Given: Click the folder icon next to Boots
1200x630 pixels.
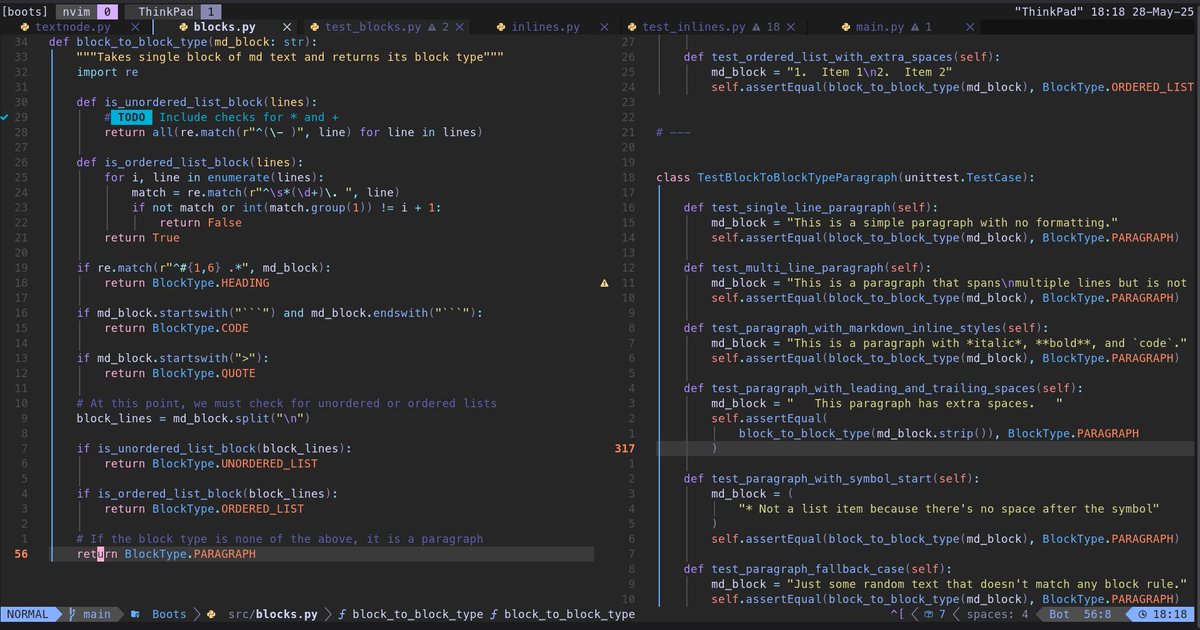Looking at the screenshot, I should tap(135, 614).
